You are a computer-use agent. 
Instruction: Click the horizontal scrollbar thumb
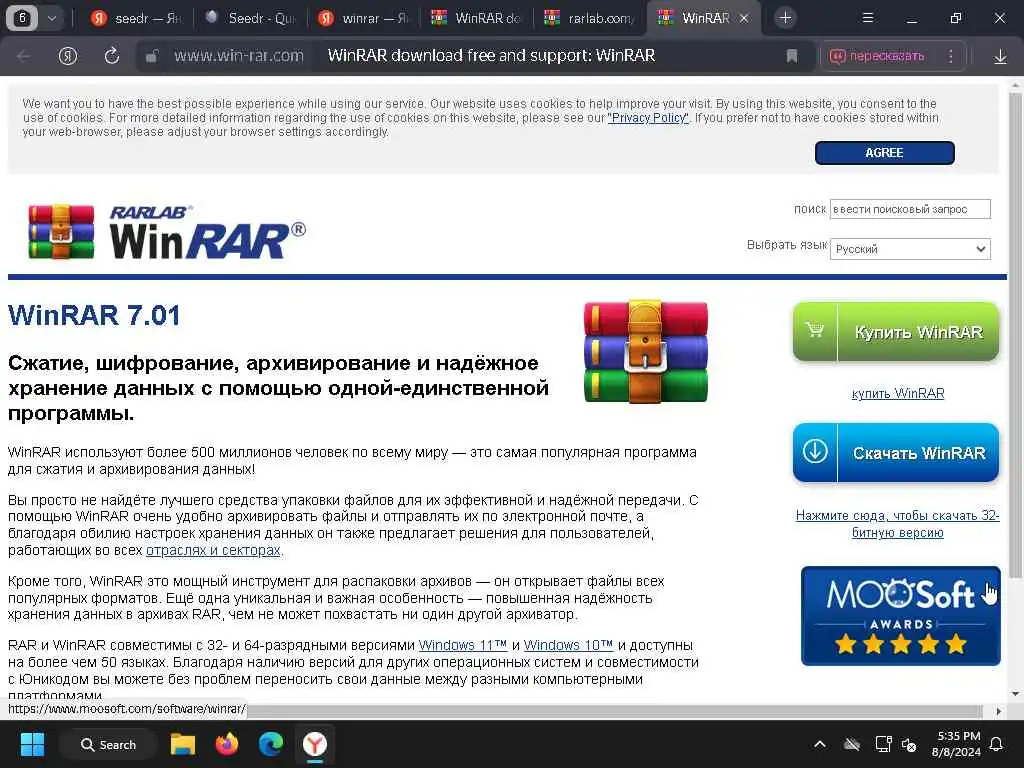[x=615, y=711]
